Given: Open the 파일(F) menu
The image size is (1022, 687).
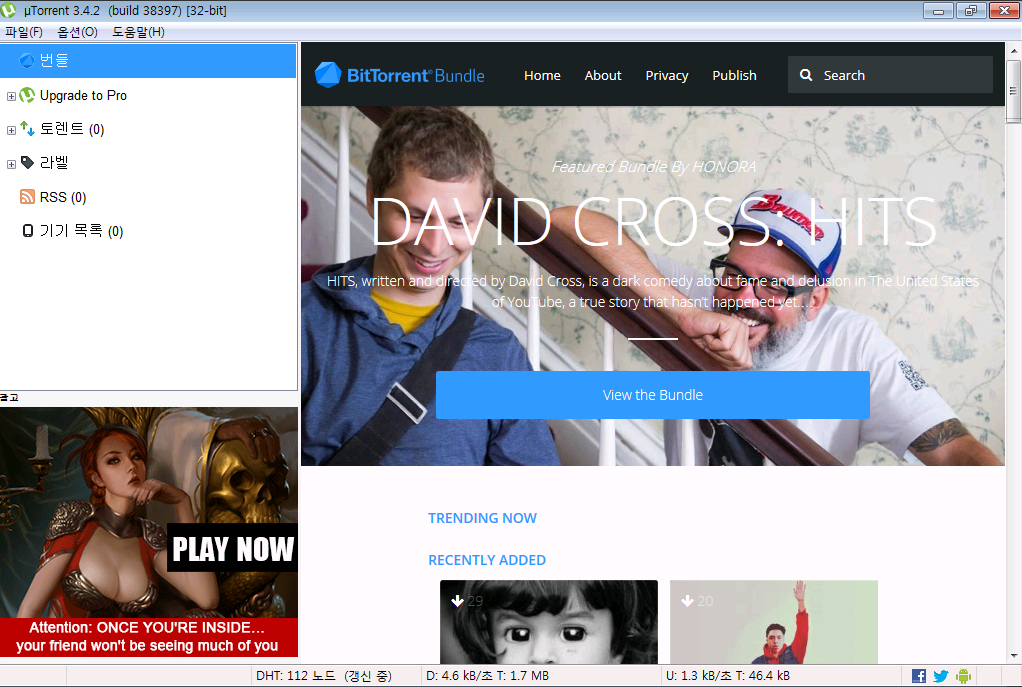Looking at the screenshot, I should (24, 32).
